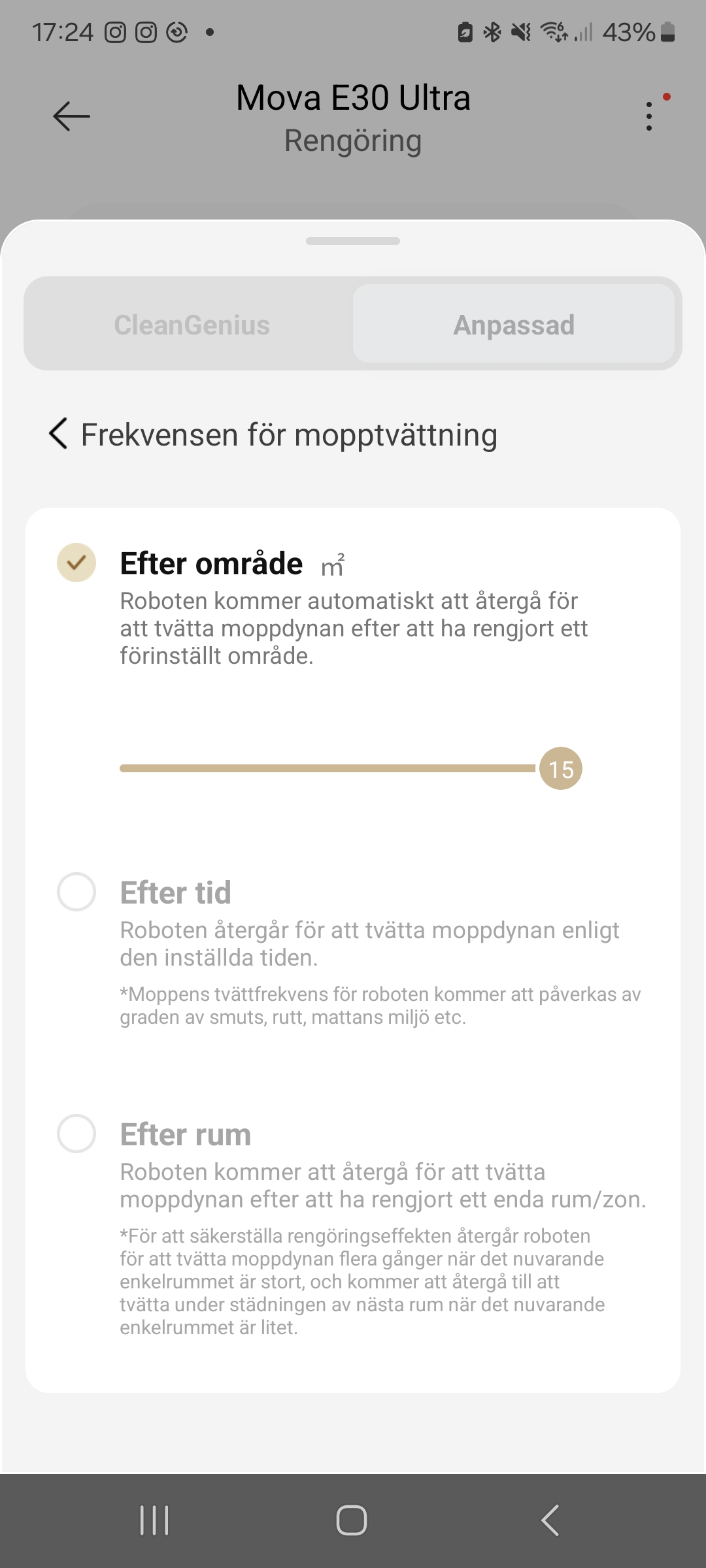
Task: Tap the Wi-Fi status icon
Action: click(x=554, y=32)
